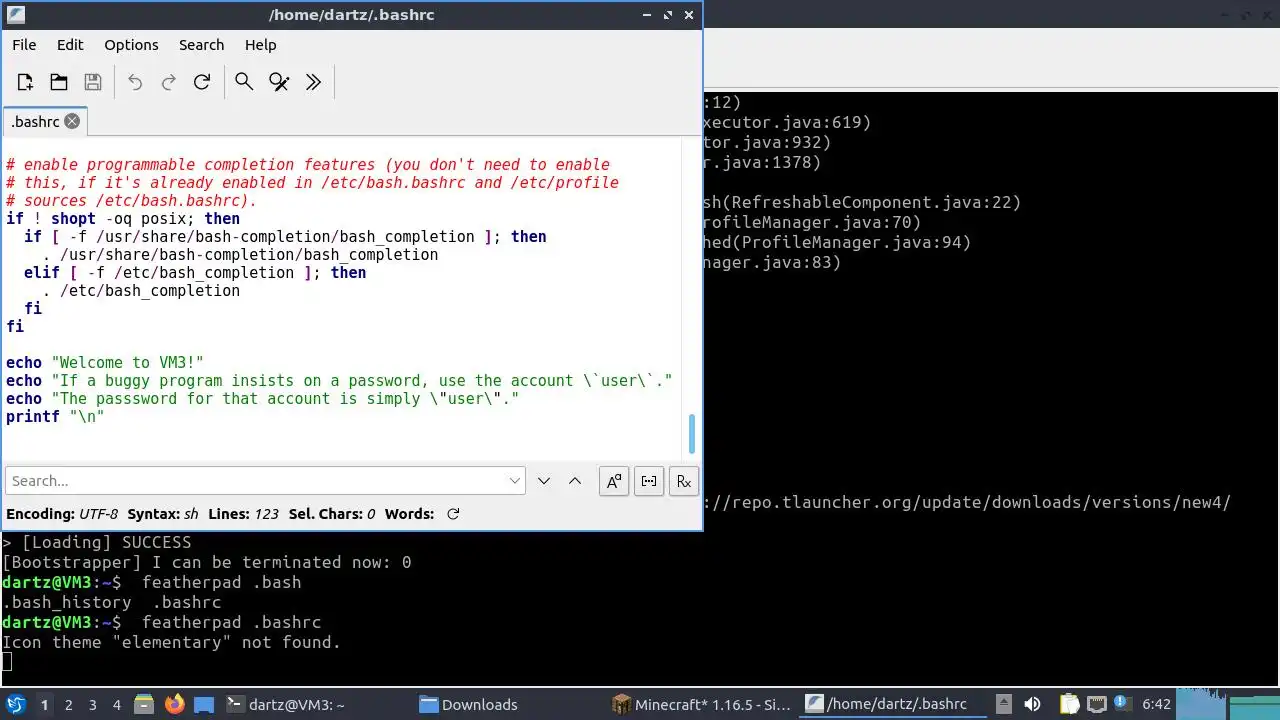Screen dimensions: 1280x720
Task: Click the 6:42 clock on taskbar
Action: (1156, 705)
